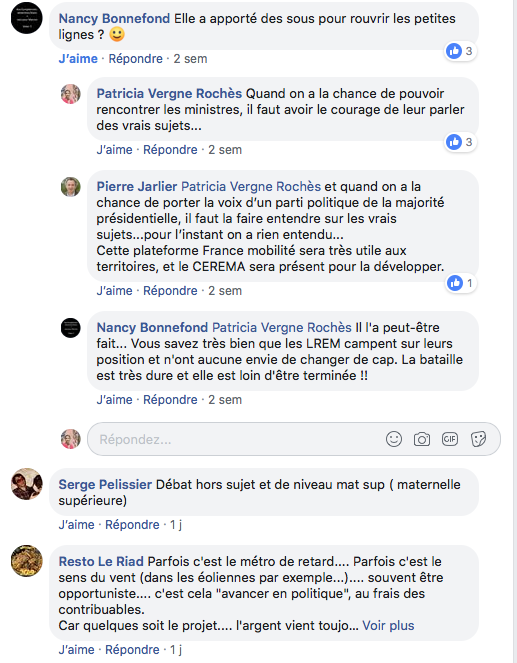Like Serge Pelissier's comment
This screenshot has height=663, width=517.
tap(76, 525)
